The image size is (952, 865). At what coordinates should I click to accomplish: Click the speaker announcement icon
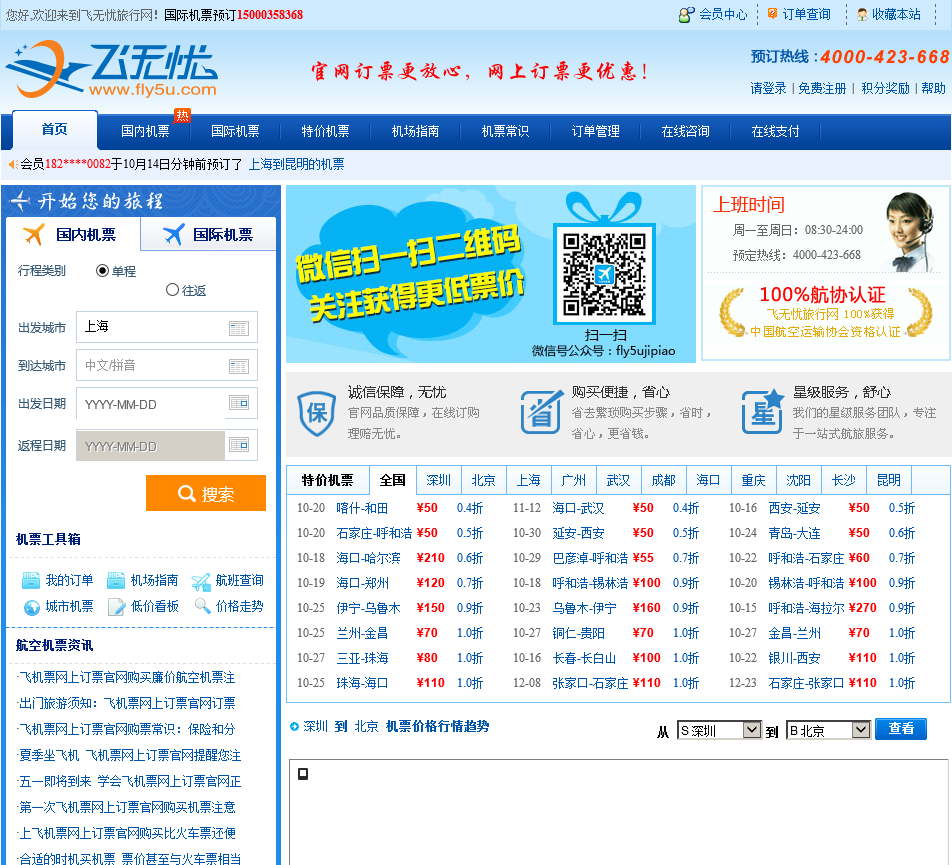coord(13,164)
